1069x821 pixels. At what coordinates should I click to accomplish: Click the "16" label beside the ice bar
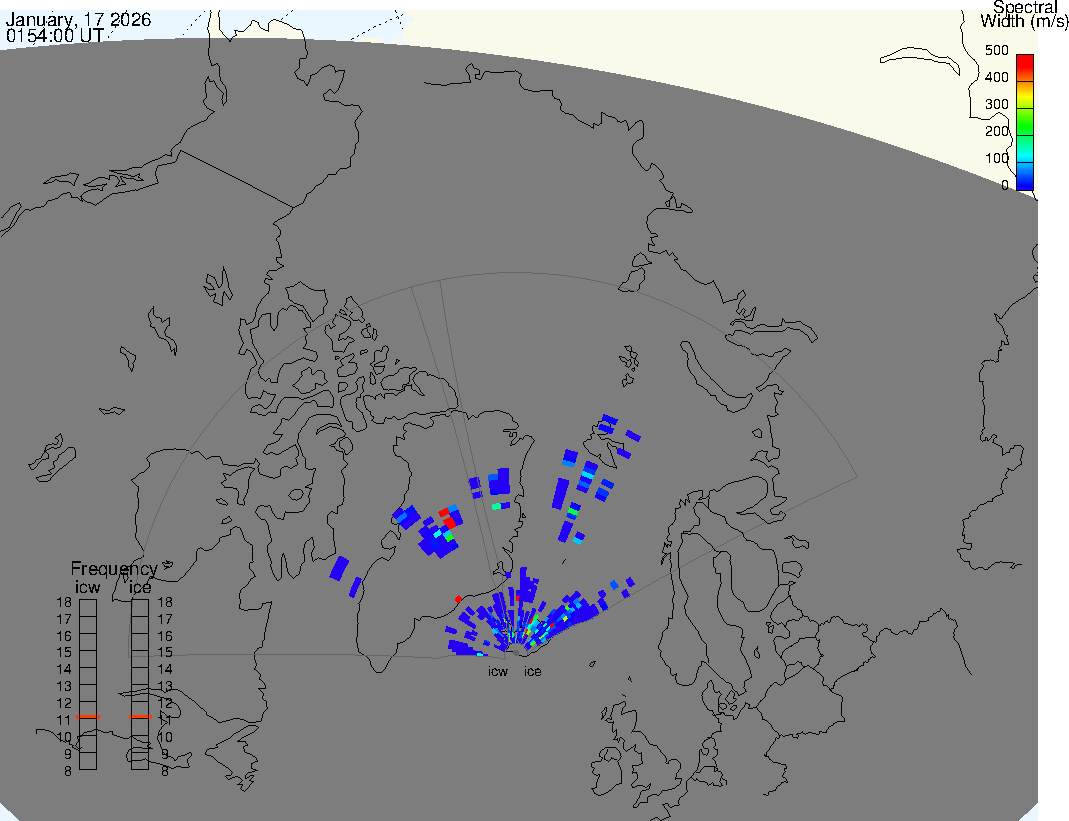(165, 636)
